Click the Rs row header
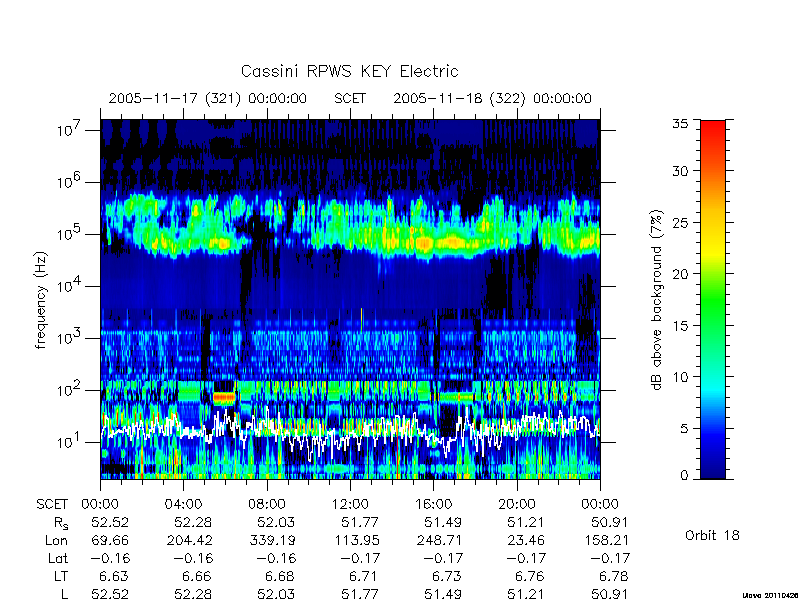 tap(61, 523)
